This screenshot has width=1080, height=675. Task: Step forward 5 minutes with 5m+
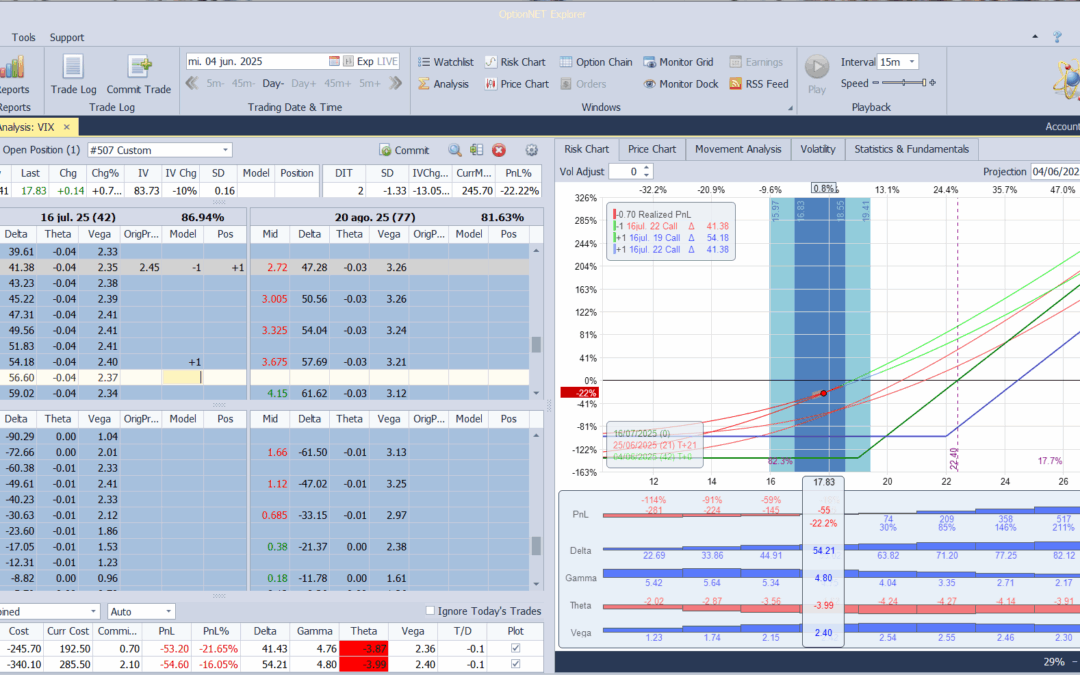tap(369, 83)
